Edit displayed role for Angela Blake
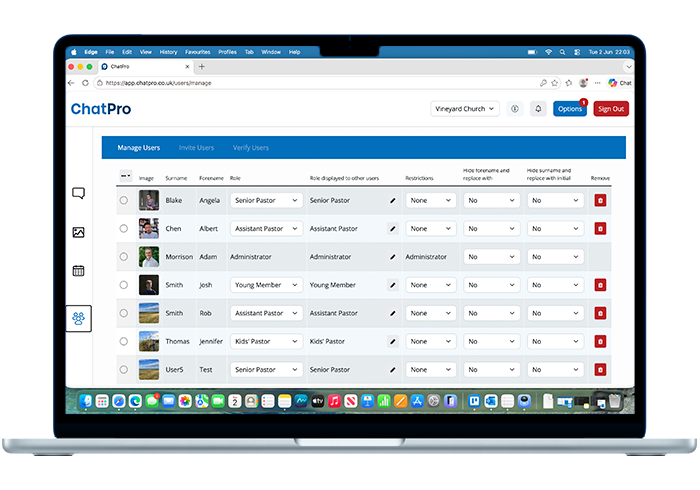Viewport: 700px width, 490px height. (x=393, y=200)
